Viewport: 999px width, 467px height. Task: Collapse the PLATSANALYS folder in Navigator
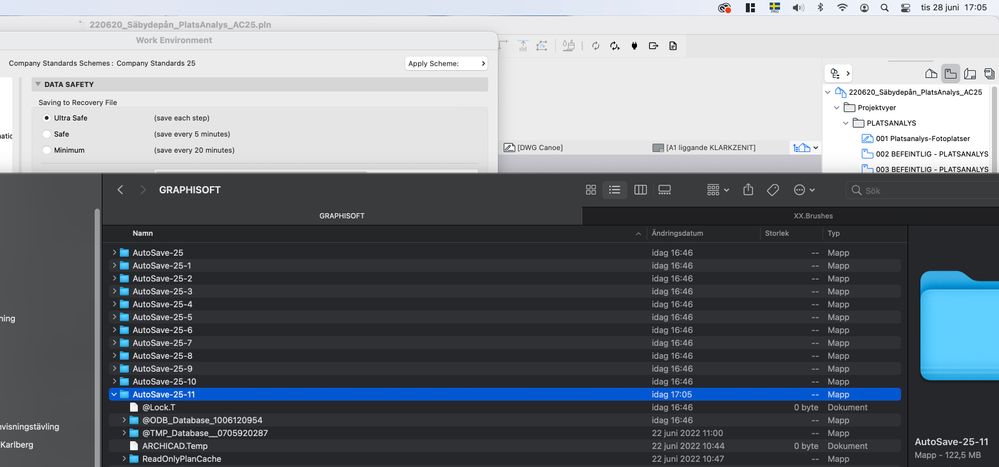tap(845, 123)
